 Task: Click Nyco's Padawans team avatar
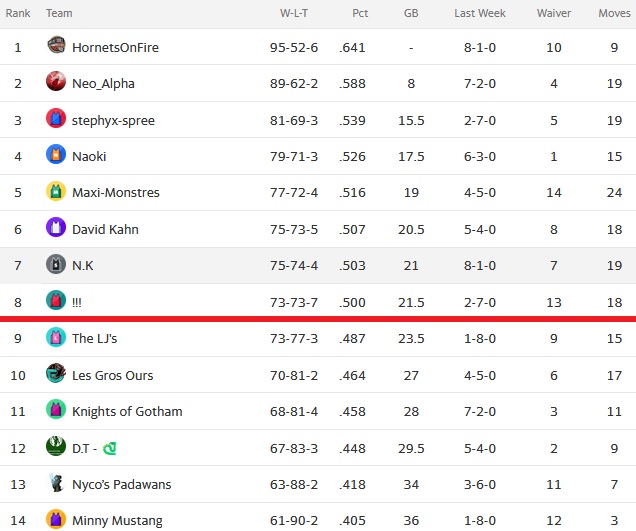coord(56,482)
